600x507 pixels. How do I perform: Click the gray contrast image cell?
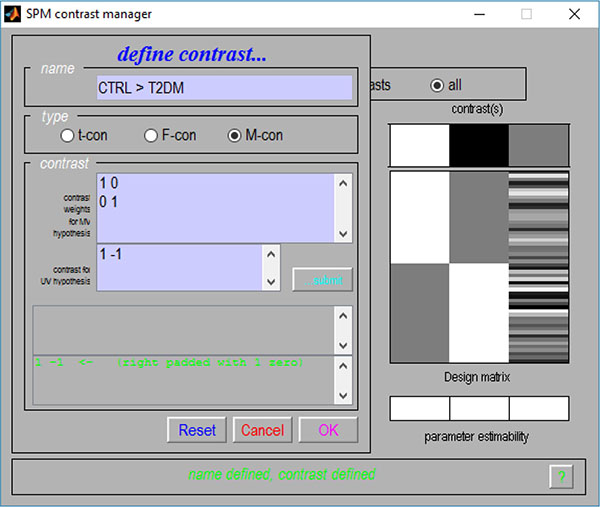(x=539, y=145)
